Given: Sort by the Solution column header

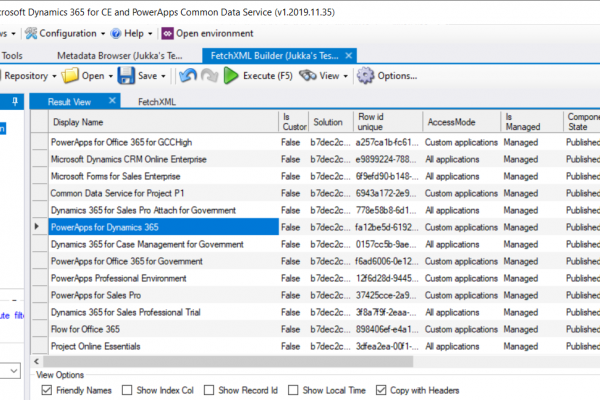Looking at the screenshot, I should point(331,122).
